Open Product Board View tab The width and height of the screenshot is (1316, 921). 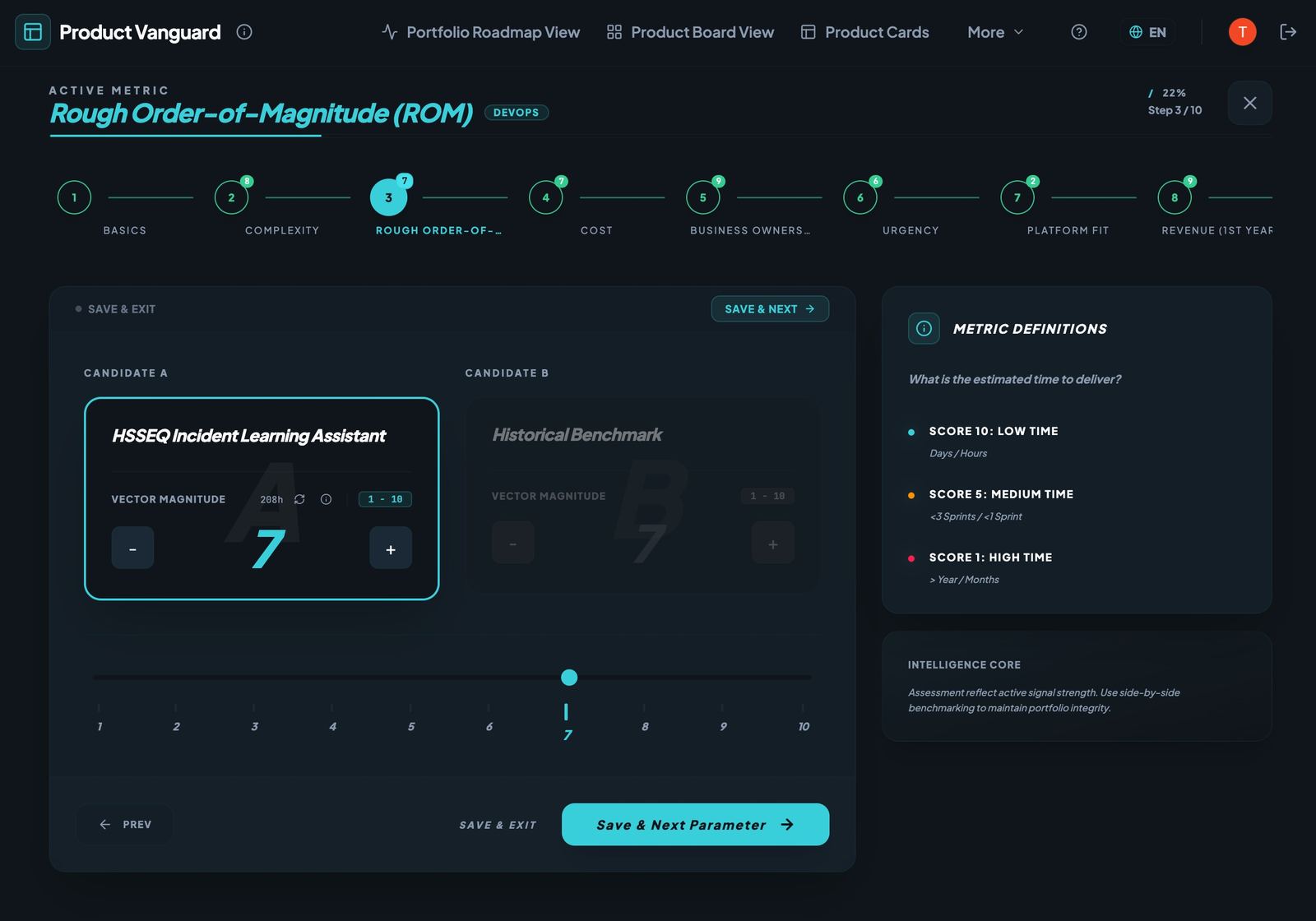(x=690, y=32)
